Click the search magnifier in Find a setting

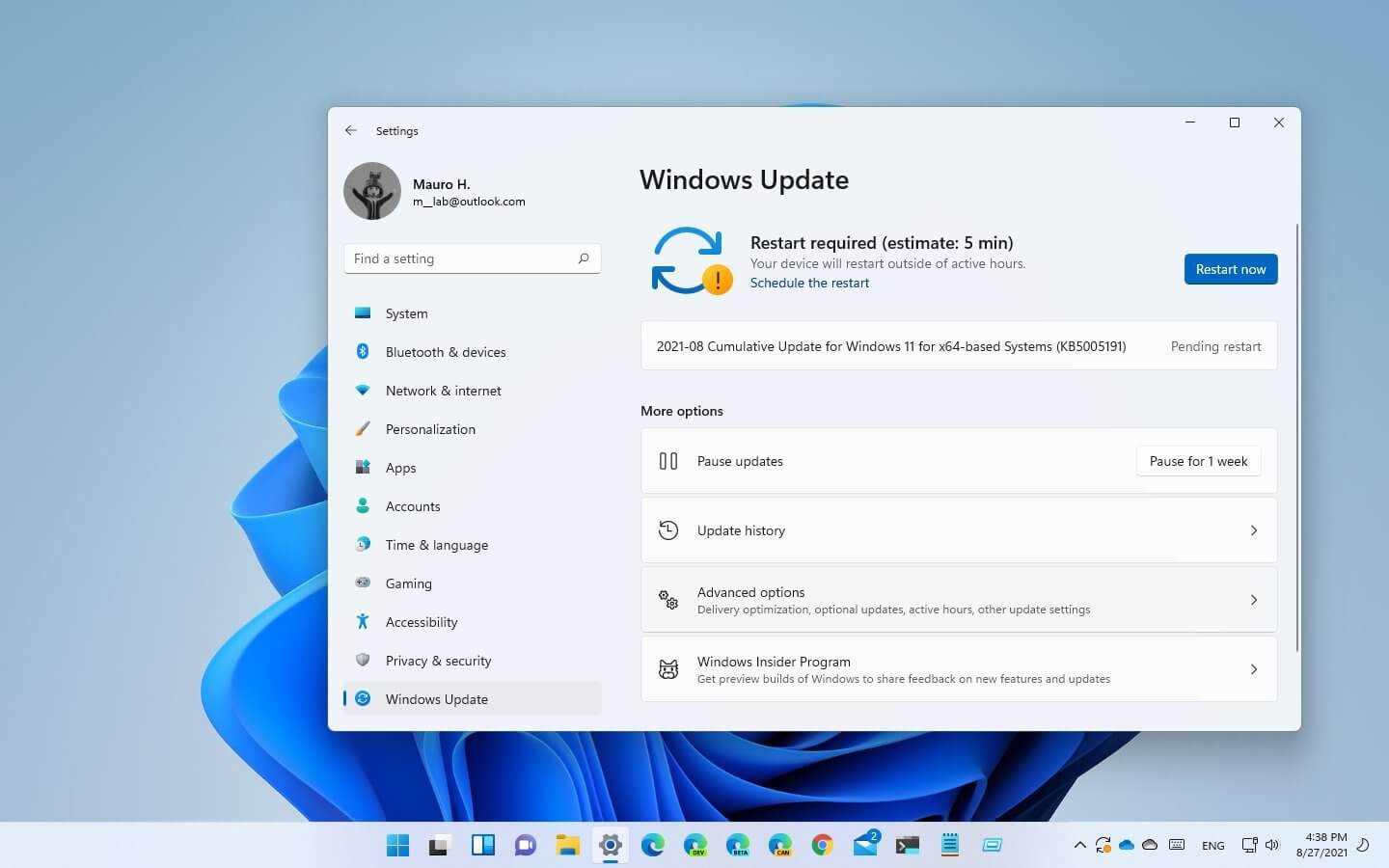point(584,258)
